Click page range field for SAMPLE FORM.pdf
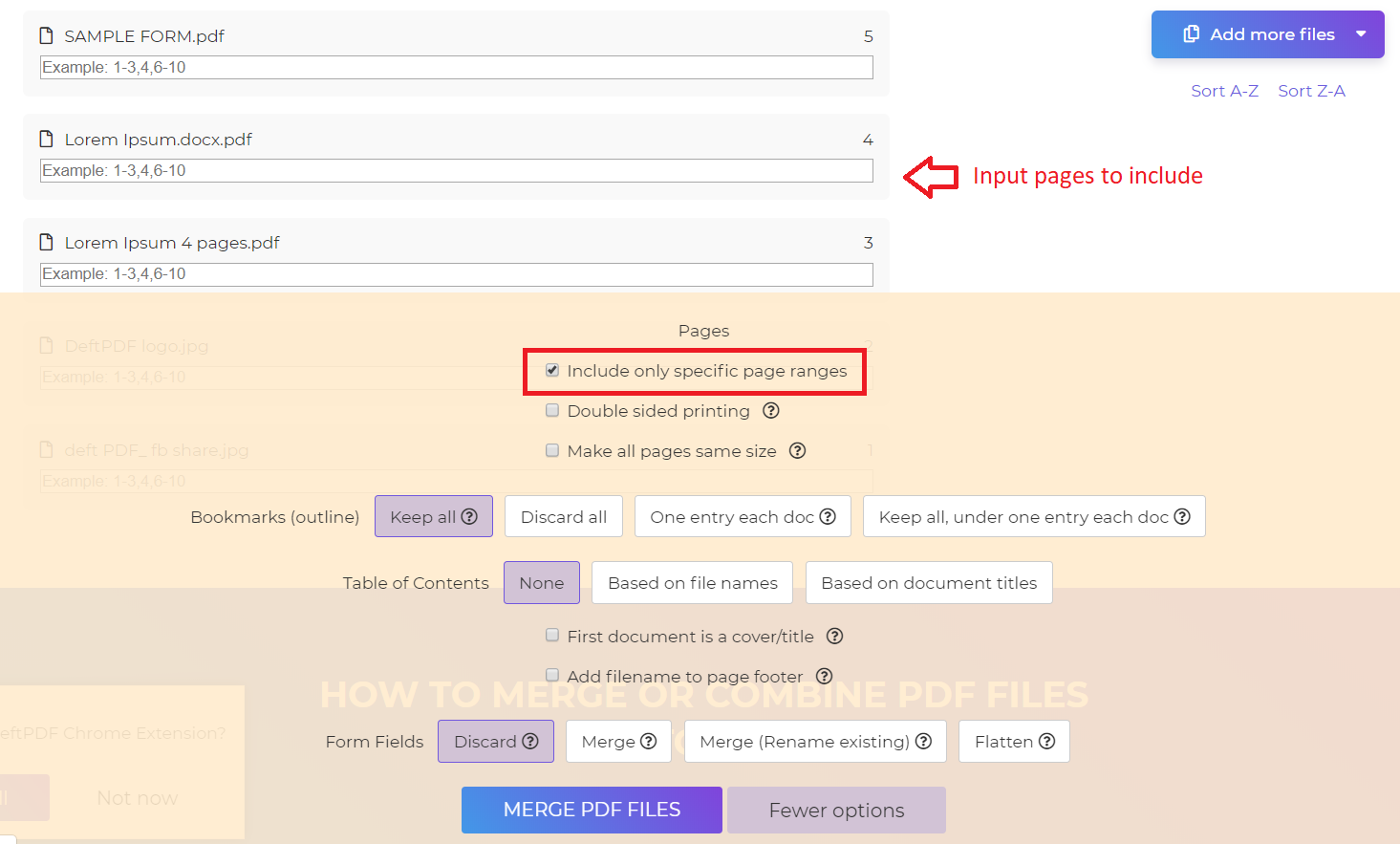Screen dimensions: 1400x844 (x=457, y=68)
